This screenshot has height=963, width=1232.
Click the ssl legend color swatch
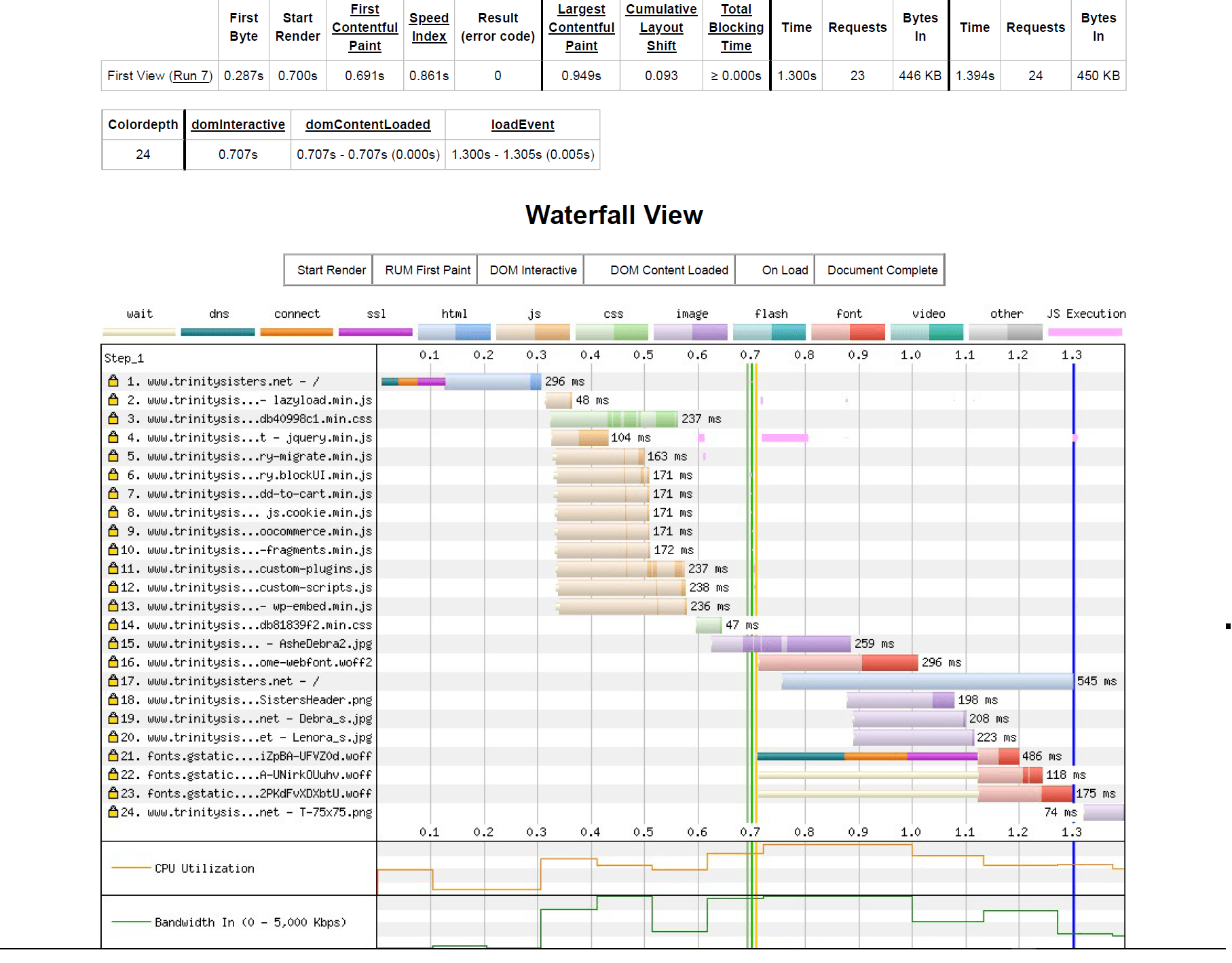coord(375,332)
